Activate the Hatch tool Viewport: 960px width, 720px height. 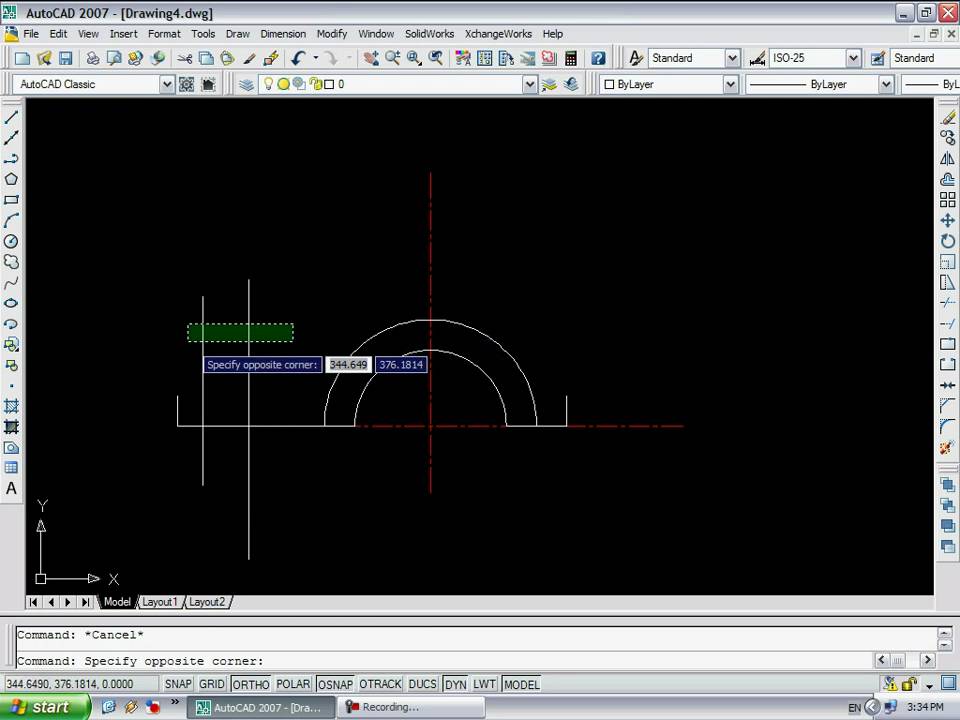click(12, 406)
